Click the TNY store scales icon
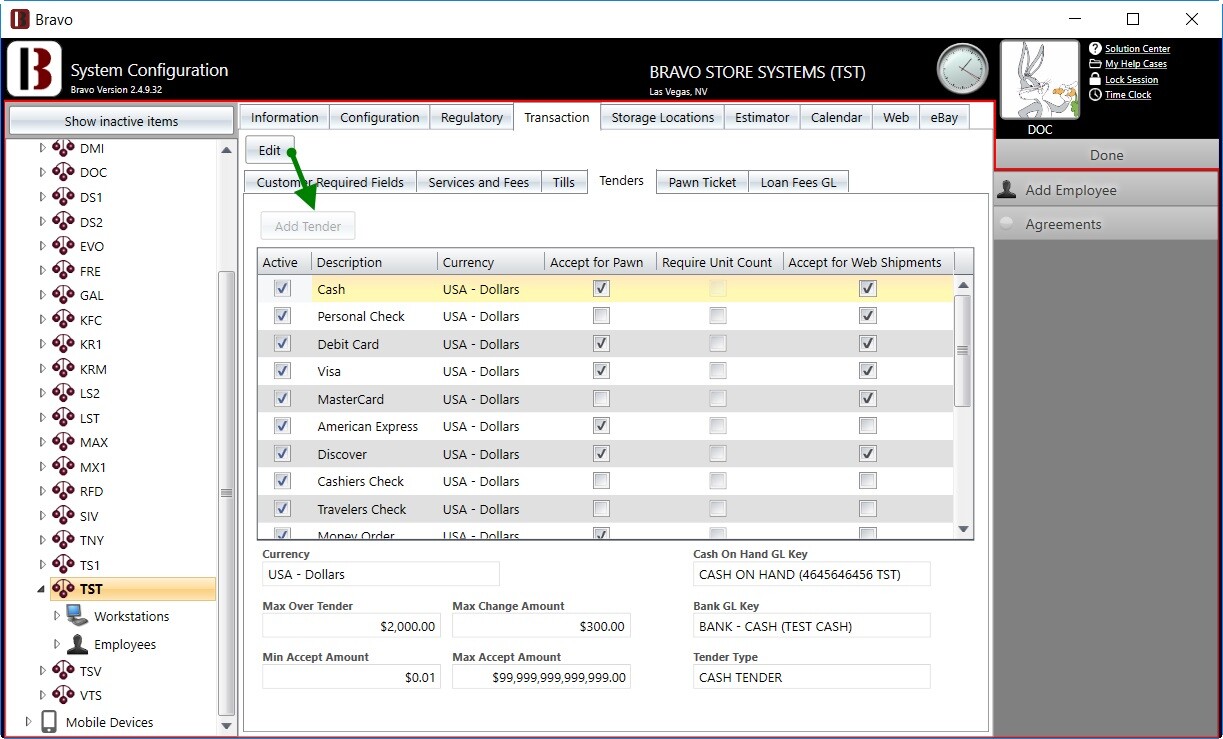The image size is (1223, 739). point(63,540)
